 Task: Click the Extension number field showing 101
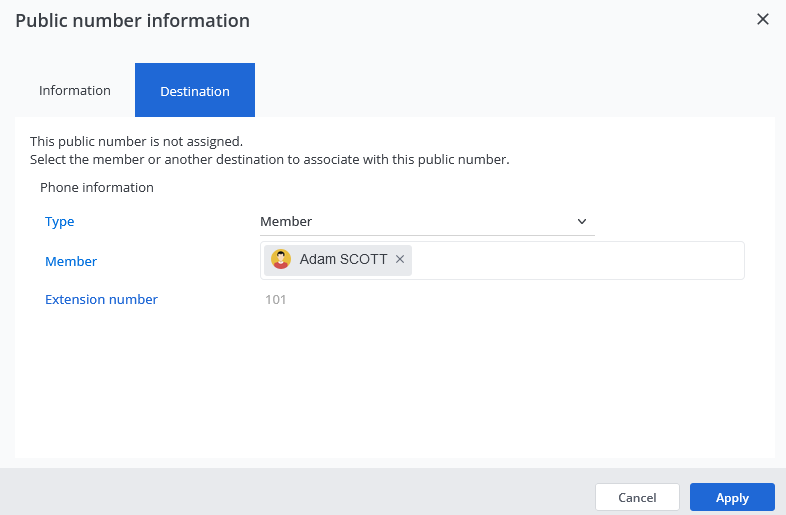pos(276,299)
